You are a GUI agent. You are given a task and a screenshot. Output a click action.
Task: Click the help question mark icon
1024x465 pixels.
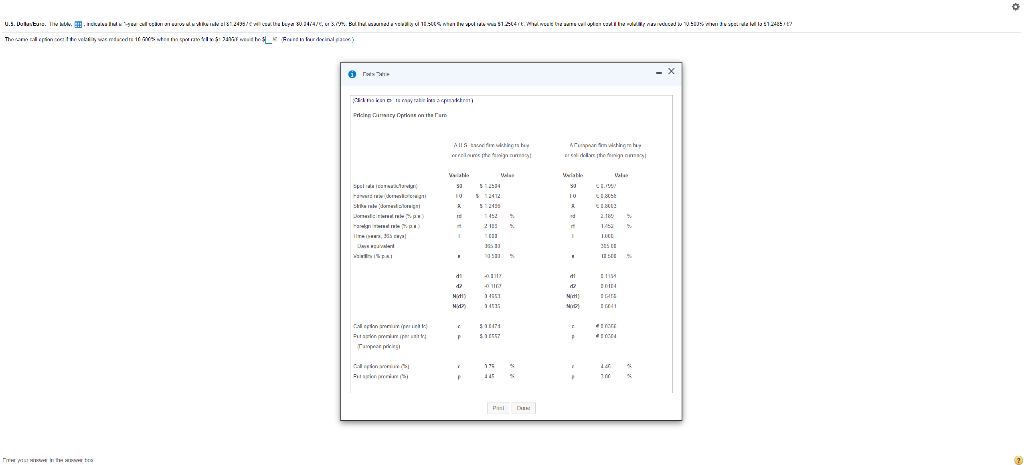1017,460
